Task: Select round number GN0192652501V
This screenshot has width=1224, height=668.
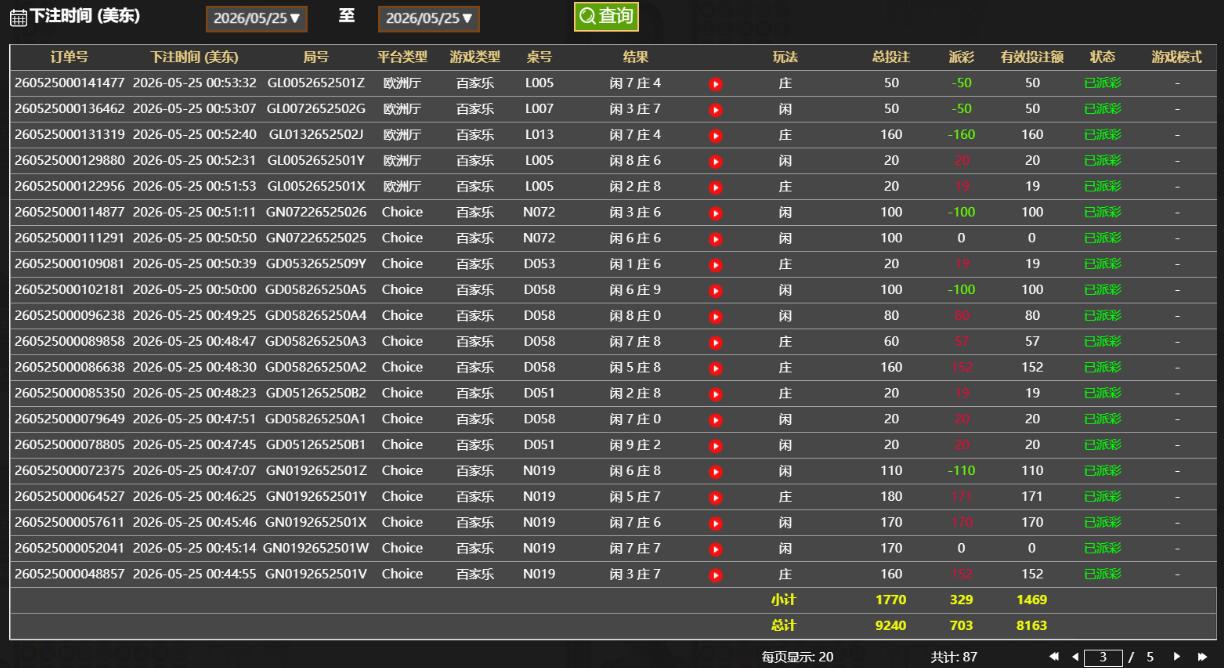Action: pos(316,574)
